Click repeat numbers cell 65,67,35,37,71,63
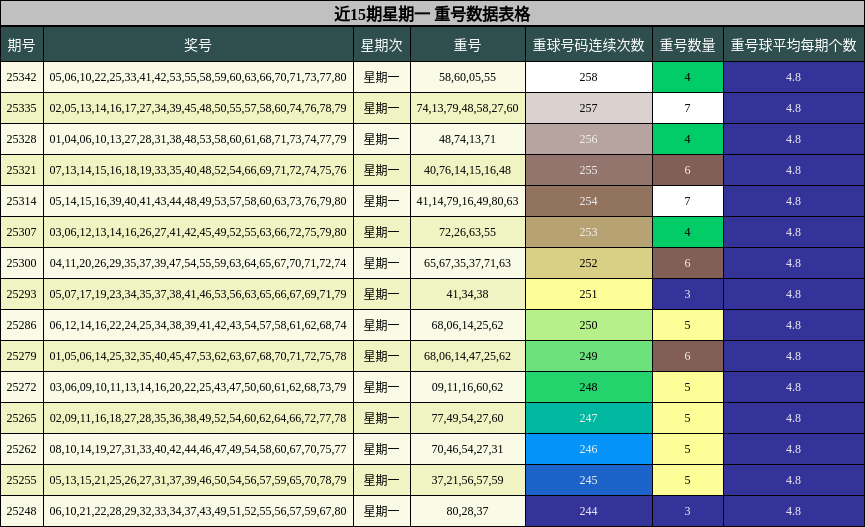The image size is (865, 527). pos(468,263)
